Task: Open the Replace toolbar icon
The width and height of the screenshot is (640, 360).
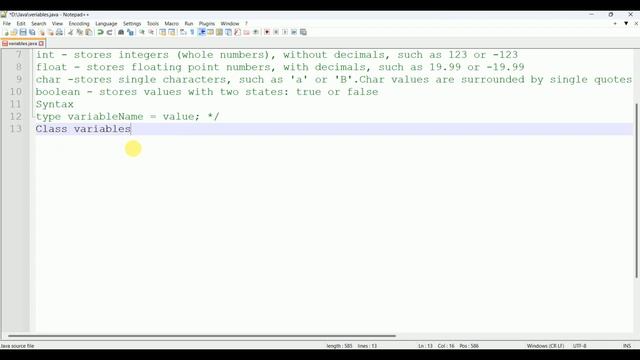Action: [130, 32]
